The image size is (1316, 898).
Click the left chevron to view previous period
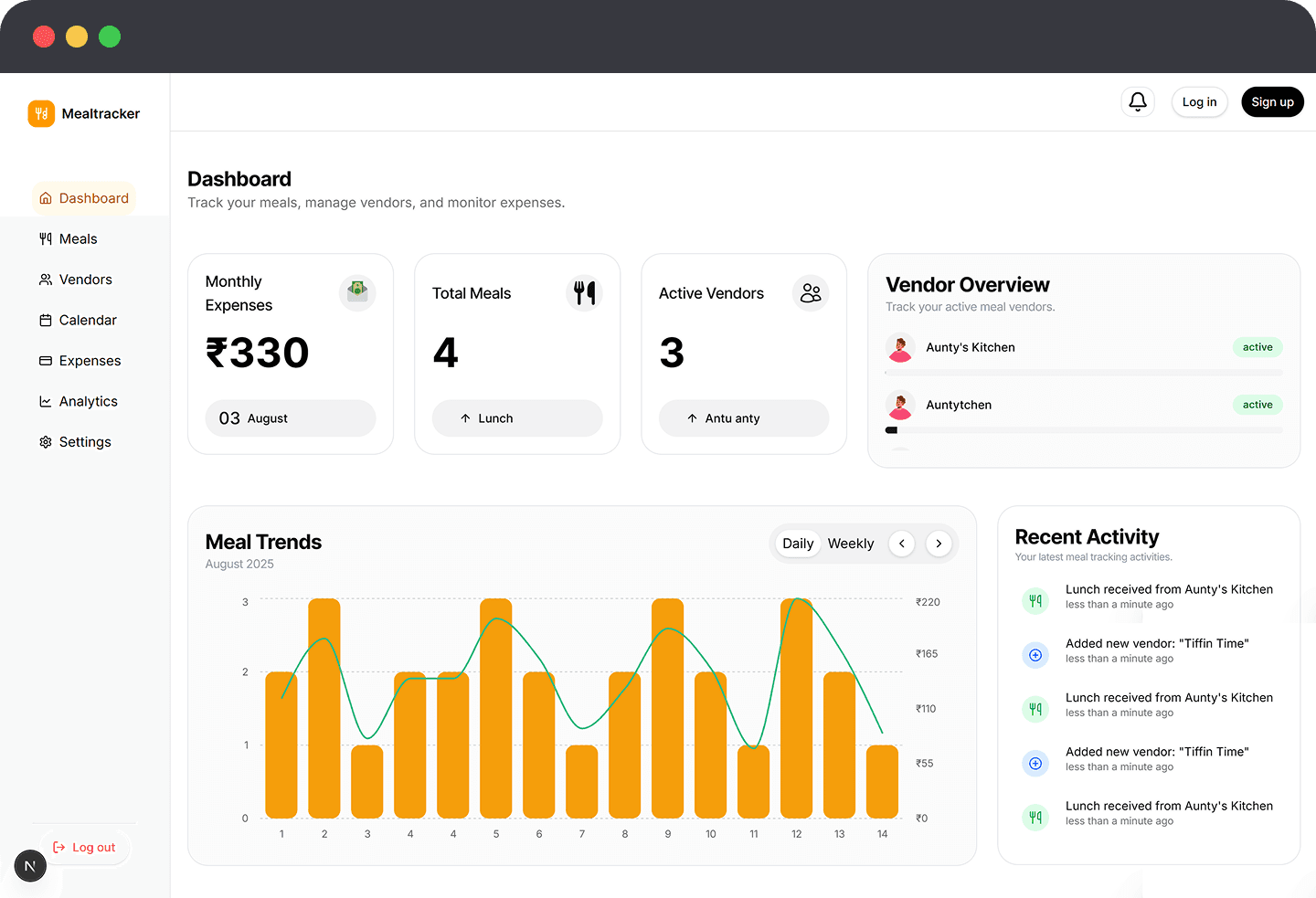tap(901, 543)
